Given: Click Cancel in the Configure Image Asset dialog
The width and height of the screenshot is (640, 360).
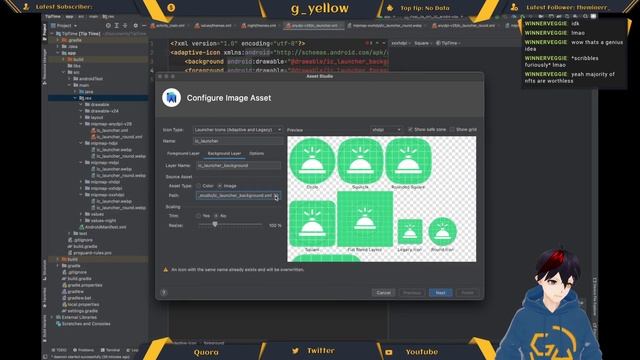Looking at the screenshot, I should point(383,293).
